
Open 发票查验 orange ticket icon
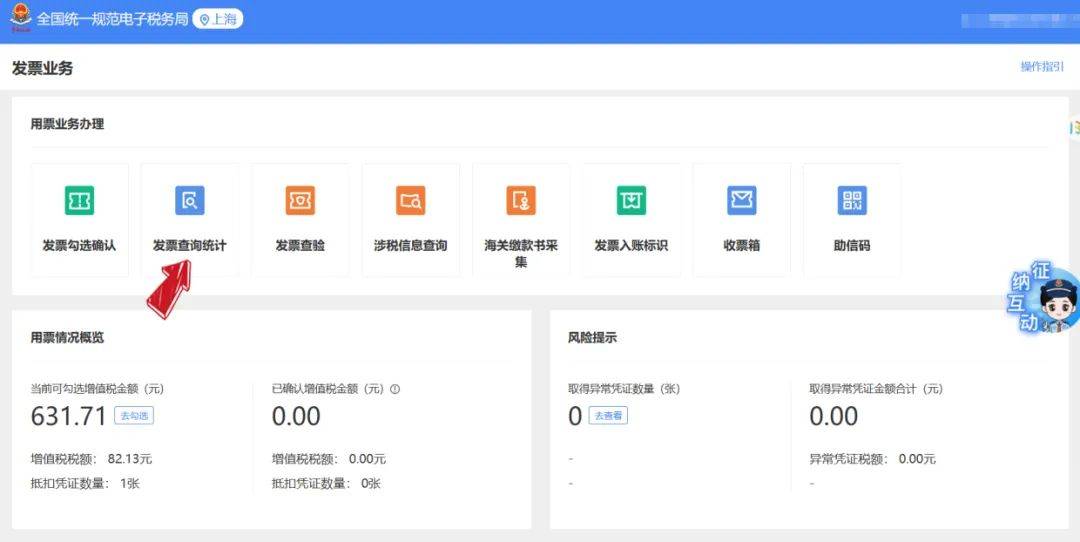[x=300, y=200]
